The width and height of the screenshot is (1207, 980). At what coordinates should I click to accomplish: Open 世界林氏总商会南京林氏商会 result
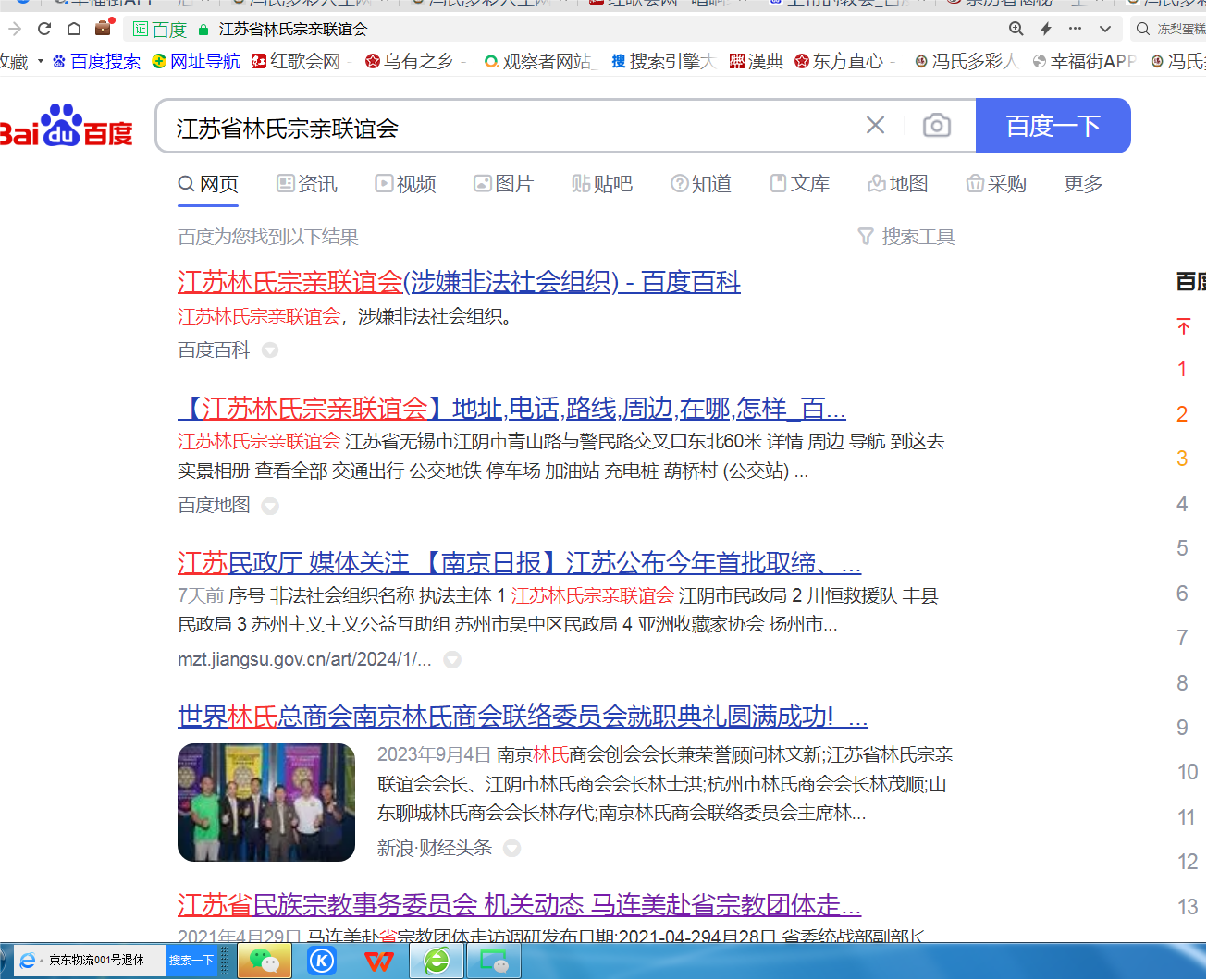(523, 716)
